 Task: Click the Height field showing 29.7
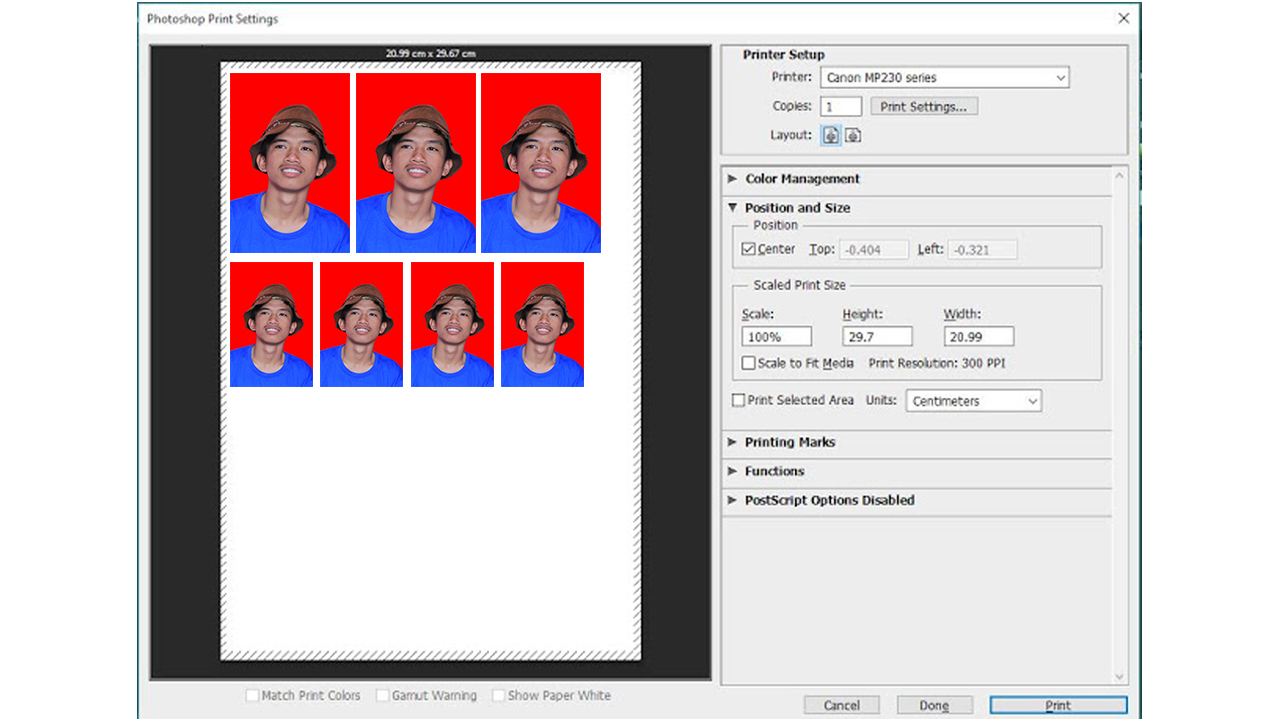click(x=878, y=337)
